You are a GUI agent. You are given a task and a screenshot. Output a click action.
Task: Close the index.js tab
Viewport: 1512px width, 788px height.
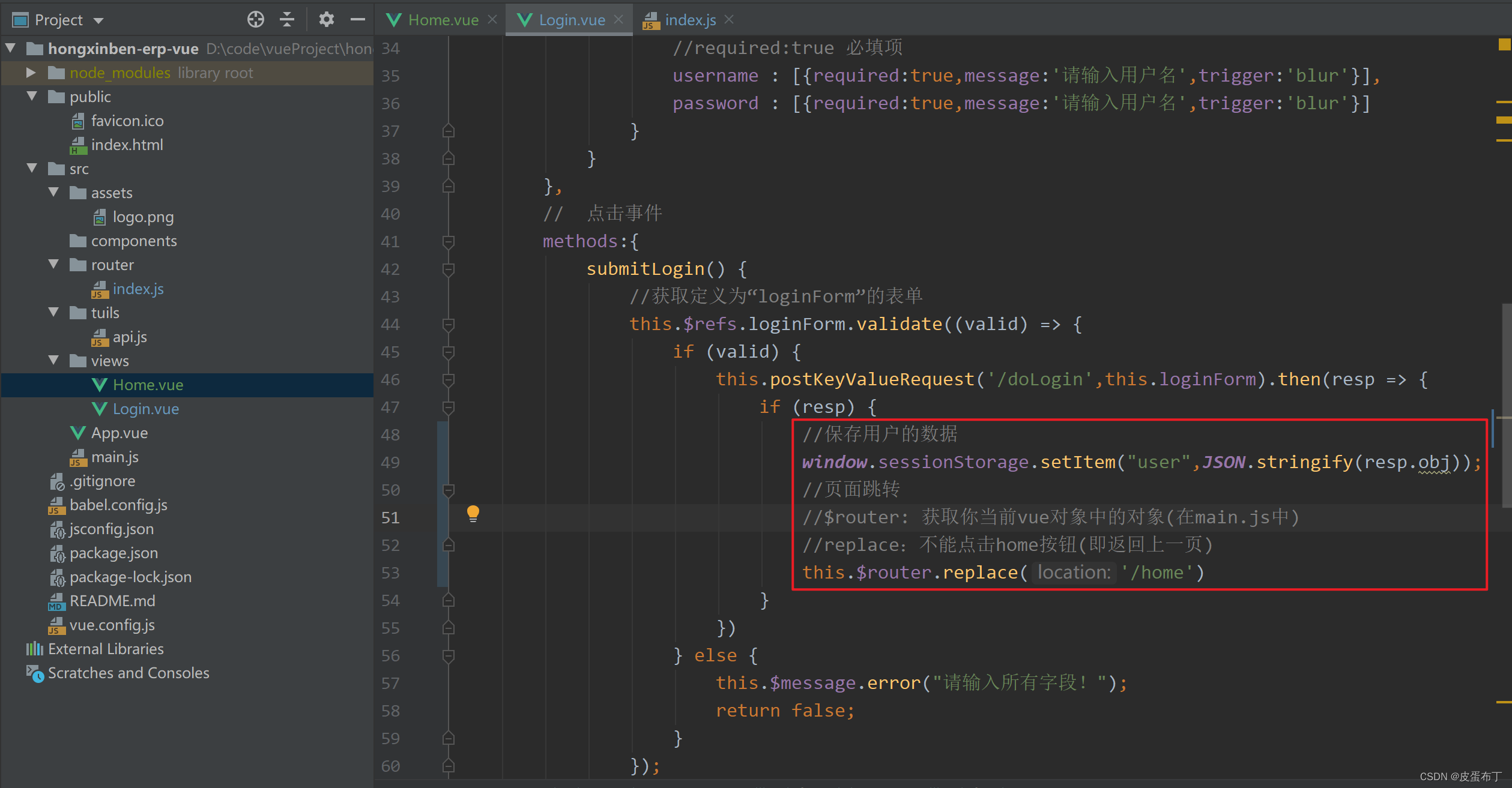(729, 20)
